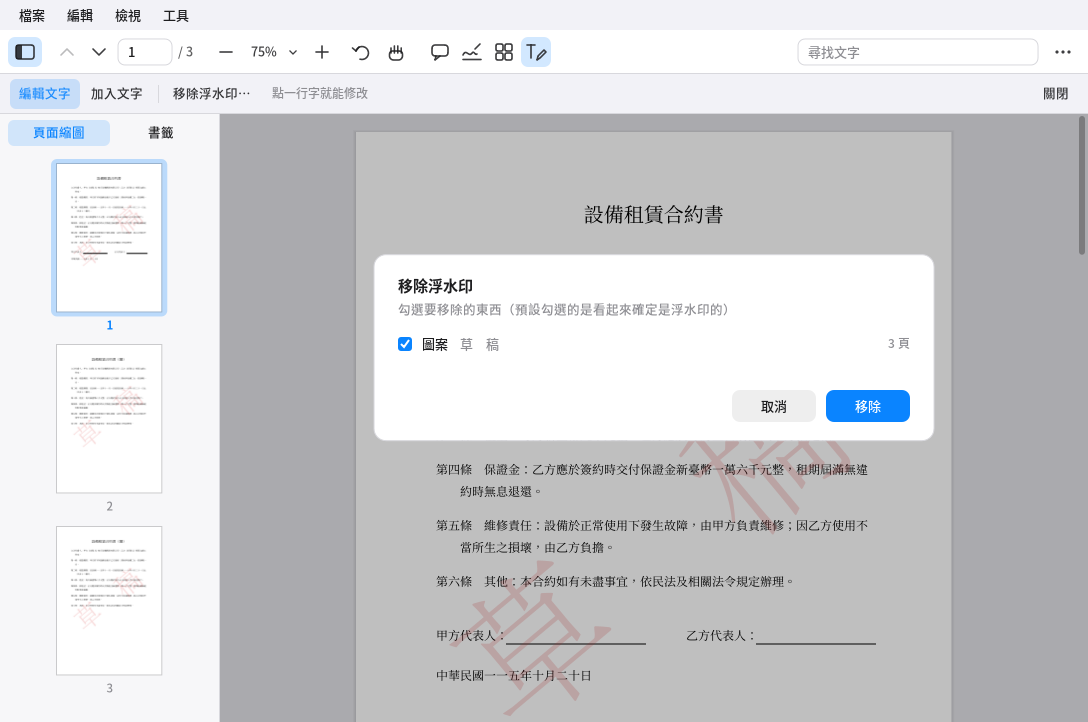Open the 檢視 menu
Image resolution: width=1088 pixels, height=722 pixels.
click(128, 15)
